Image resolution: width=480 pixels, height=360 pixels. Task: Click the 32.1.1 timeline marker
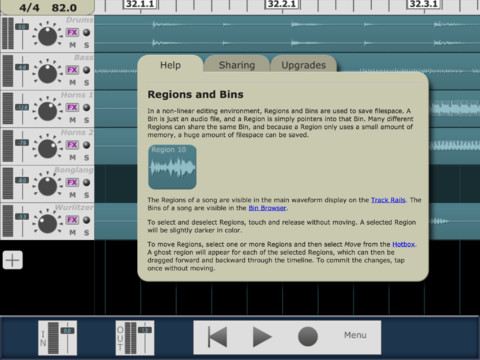point(140,4)
